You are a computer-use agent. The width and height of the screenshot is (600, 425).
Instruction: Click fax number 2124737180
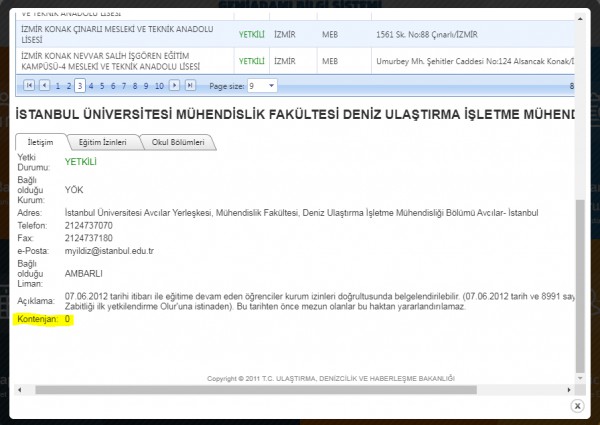88,238
